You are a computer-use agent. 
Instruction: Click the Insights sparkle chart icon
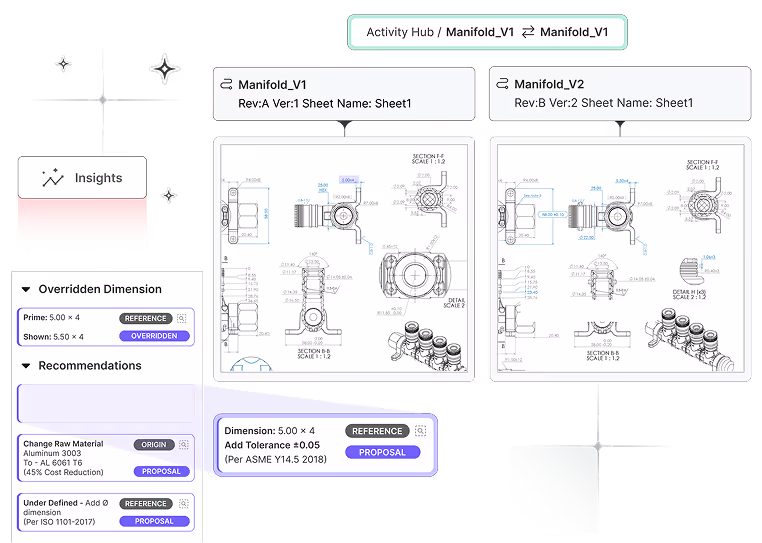[52, 178]
